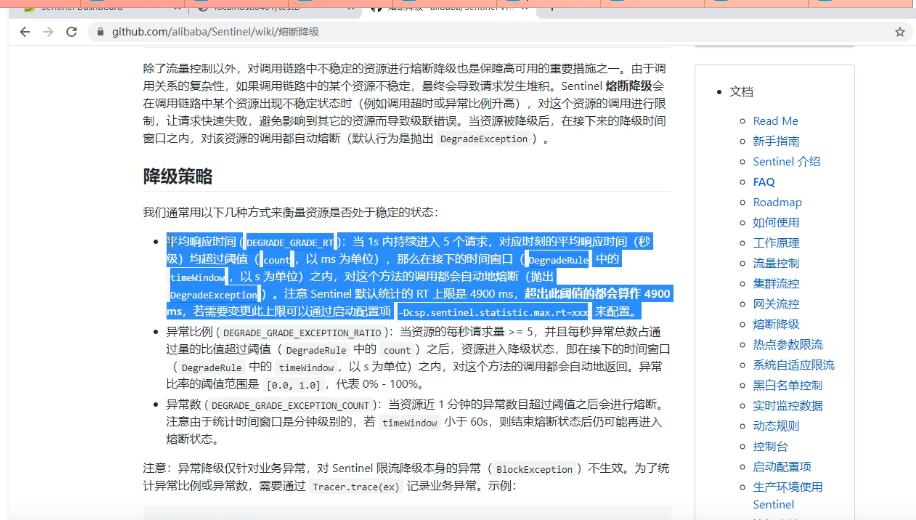Image resolution: width=916 pixels, height=520 pixels.
Task: Open the 熔断降级 sidebar link
Action: tap(776, 324)
